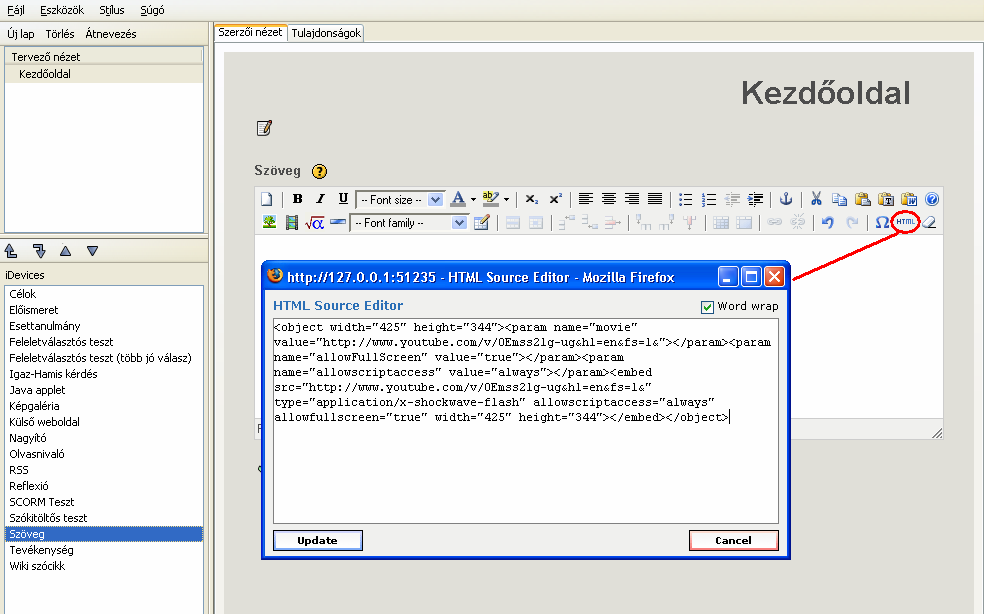
Task: Justify text fully
Action: click(655, 199)
